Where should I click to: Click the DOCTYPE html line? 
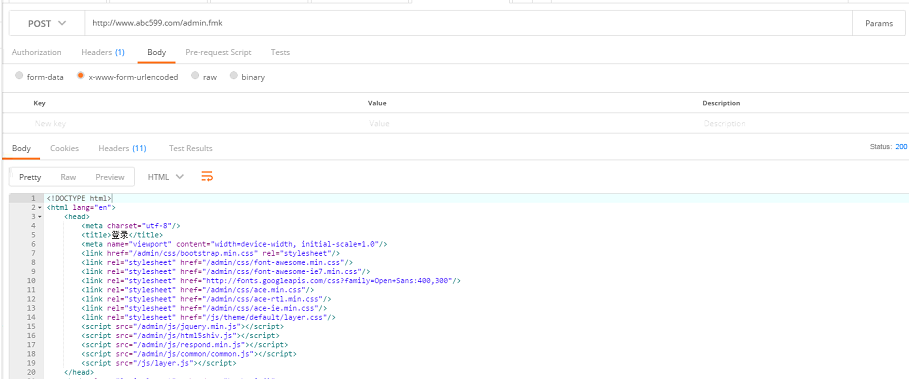pyautogui.click(x=79, y=198)
